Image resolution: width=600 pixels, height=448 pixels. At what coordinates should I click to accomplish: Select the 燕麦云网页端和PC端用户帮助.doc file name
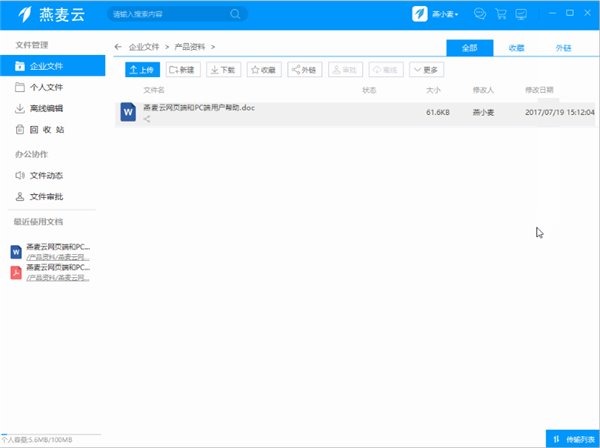(x=199, y=108)
